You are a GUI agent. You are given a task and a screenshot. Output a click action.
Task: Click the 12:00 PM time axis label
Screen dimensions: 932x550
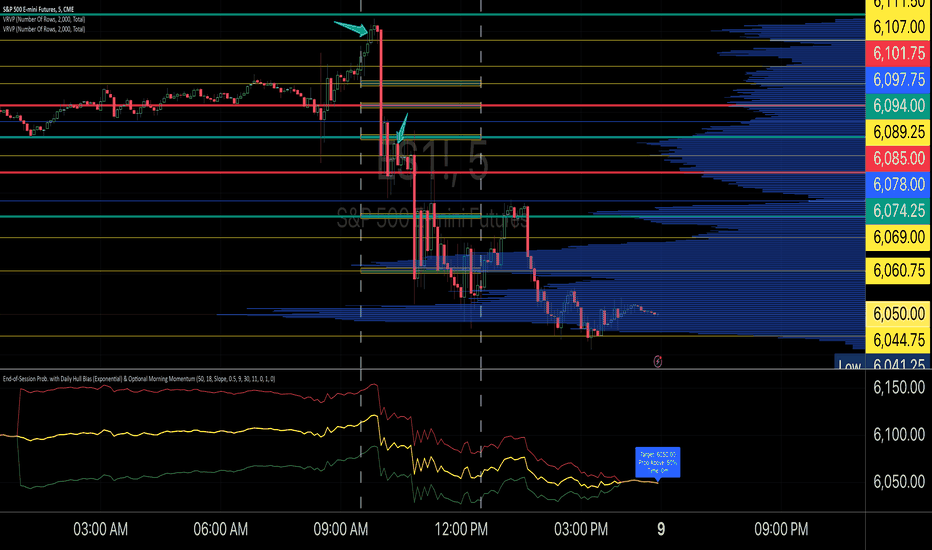(461, 529)
